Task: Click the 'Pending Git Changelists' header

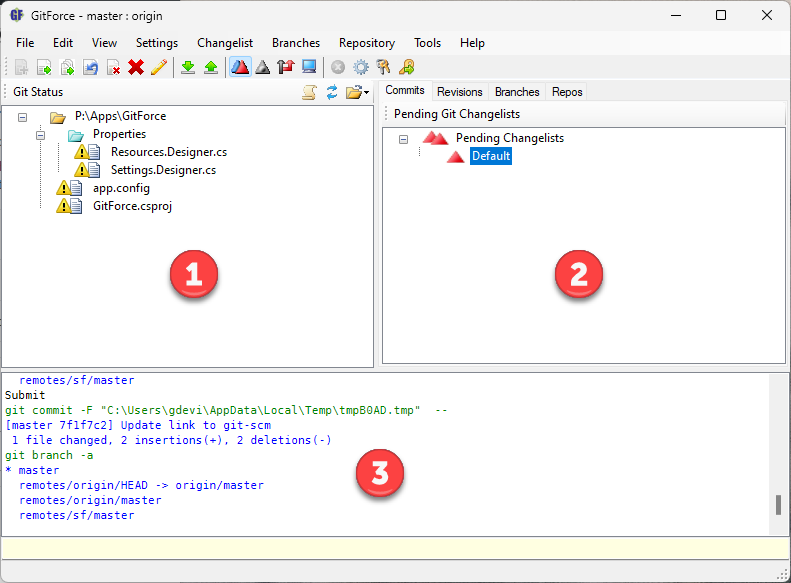Action: [x=457, y=114]
